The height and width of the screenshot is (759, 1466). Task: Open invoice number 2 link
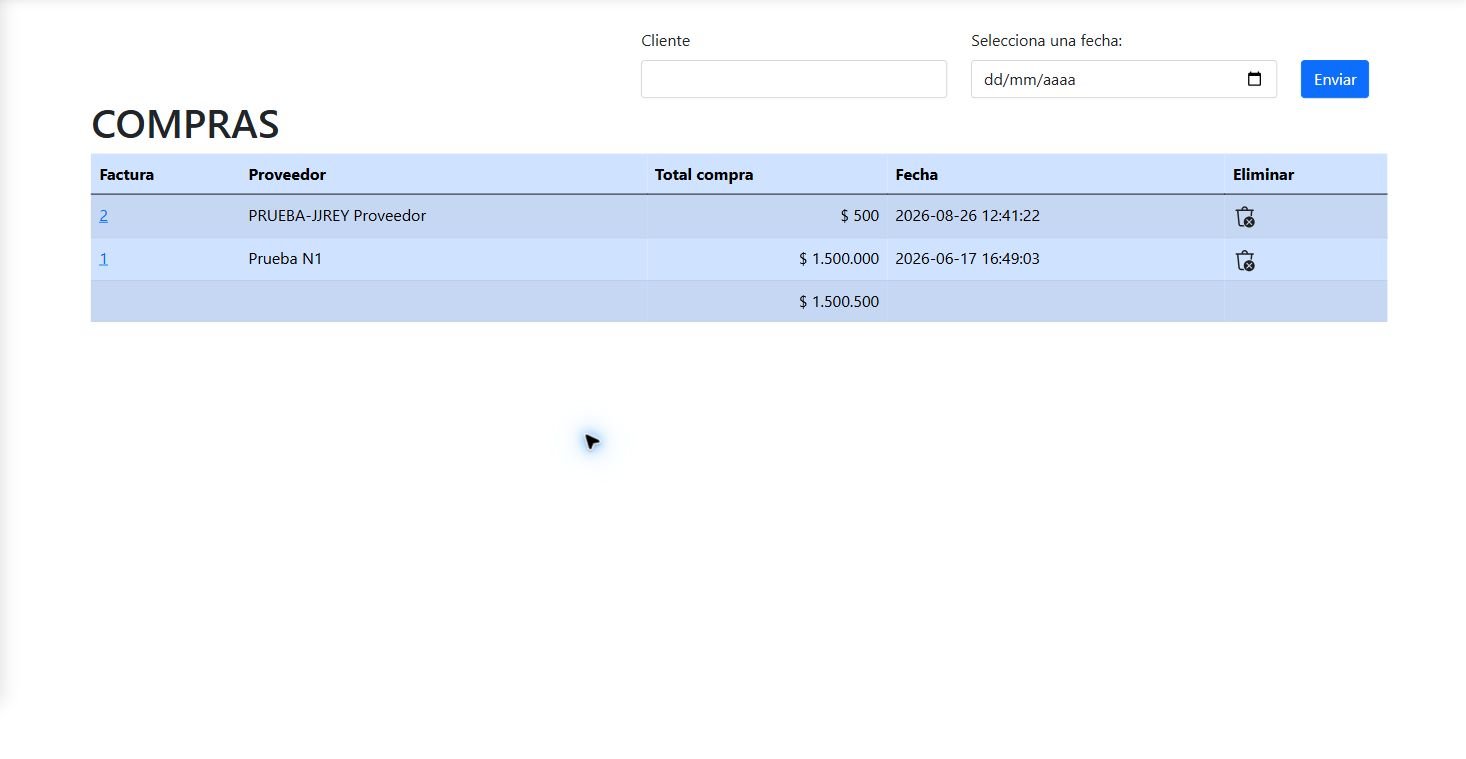(x=104, y=215)
